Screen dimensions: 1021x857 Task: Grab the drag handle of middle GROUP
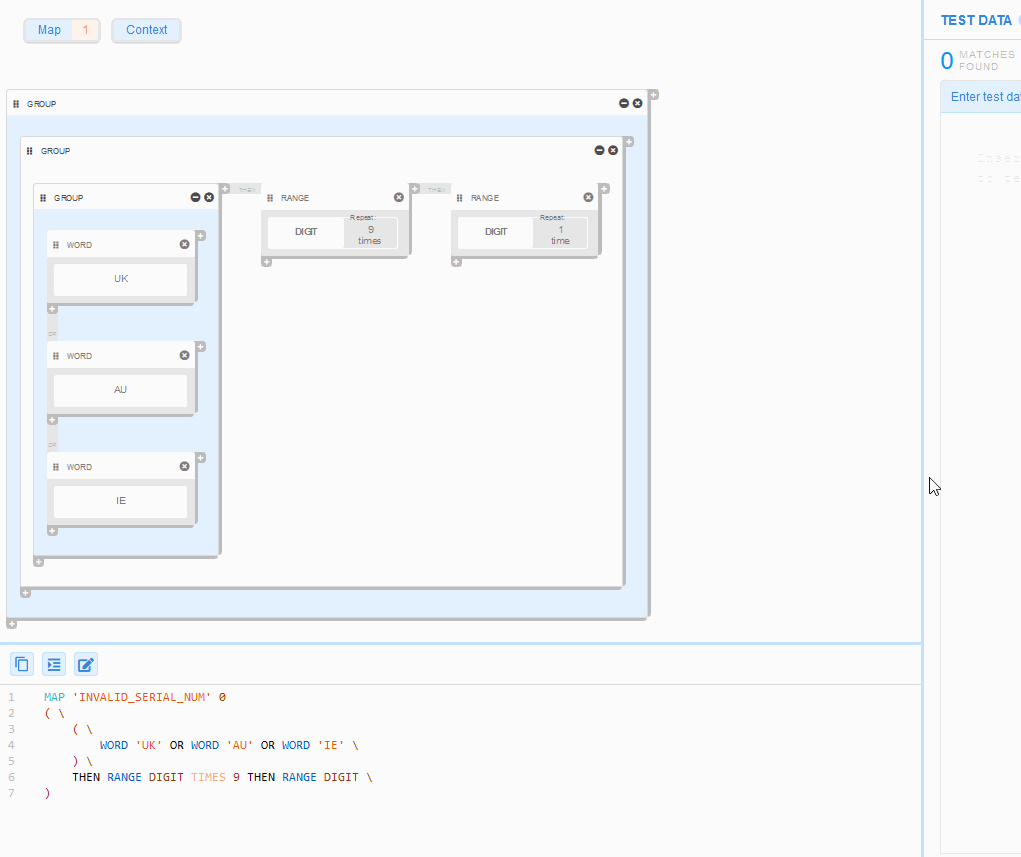[29, 151]
